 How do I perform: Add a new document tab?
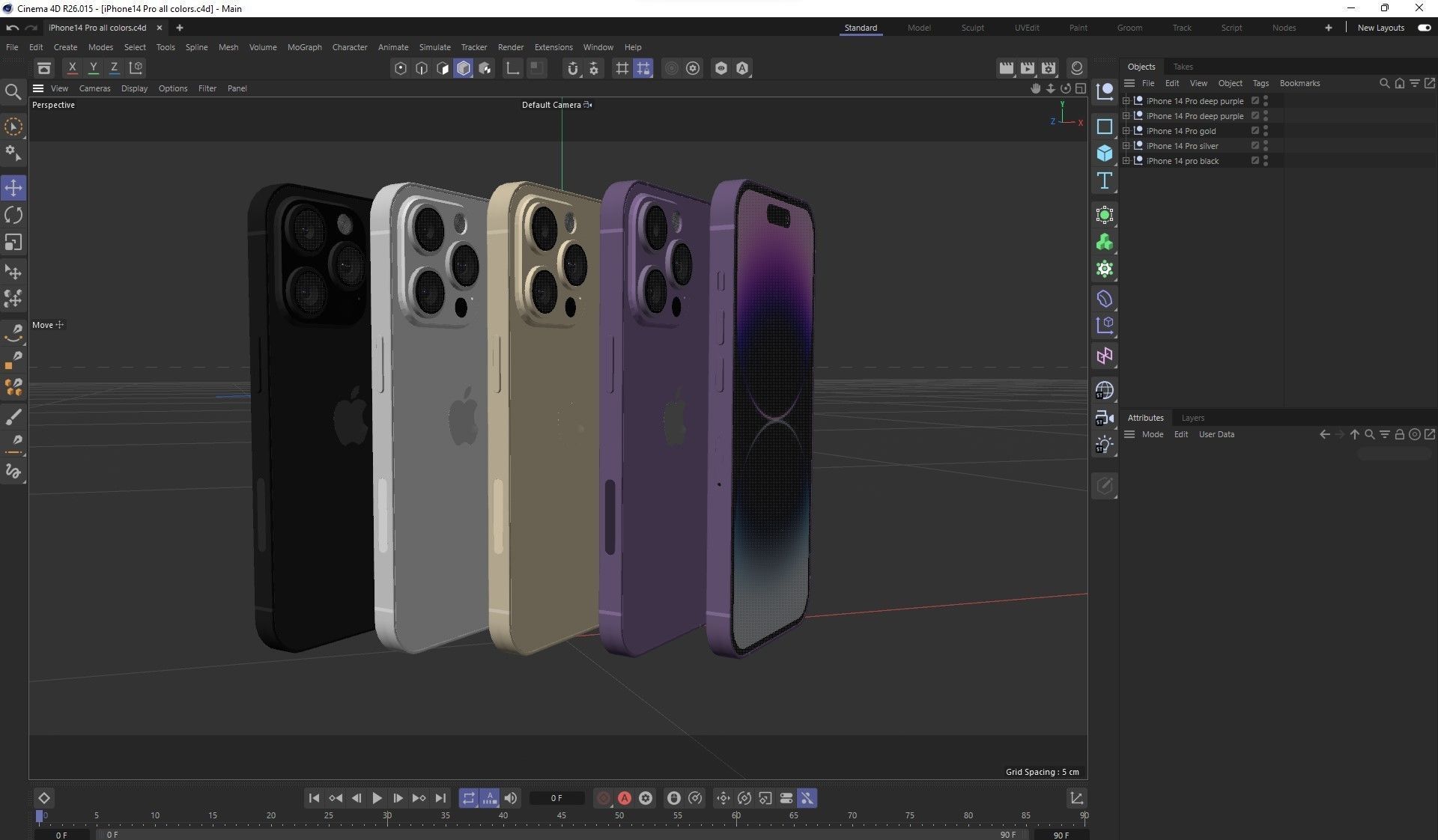pyautogui.click(x=179, y=28)
